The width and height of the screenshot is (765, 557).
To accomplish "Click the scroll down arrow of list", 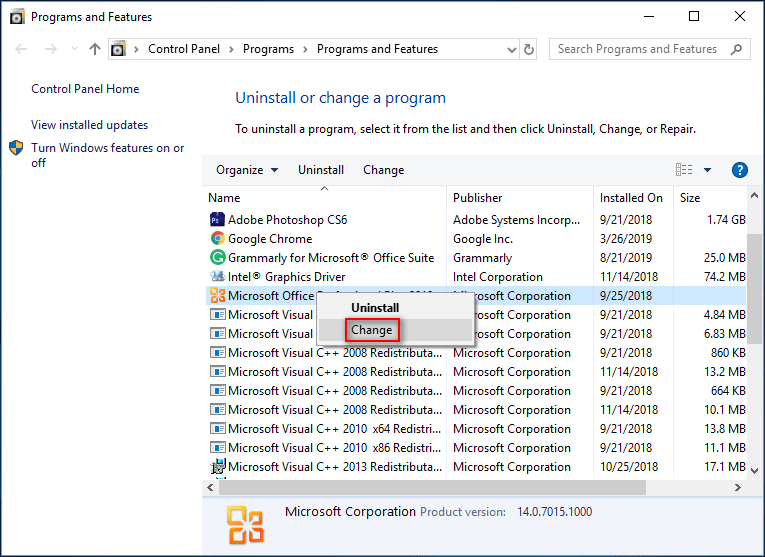I will pyautogui.click(x=754, y=471).
